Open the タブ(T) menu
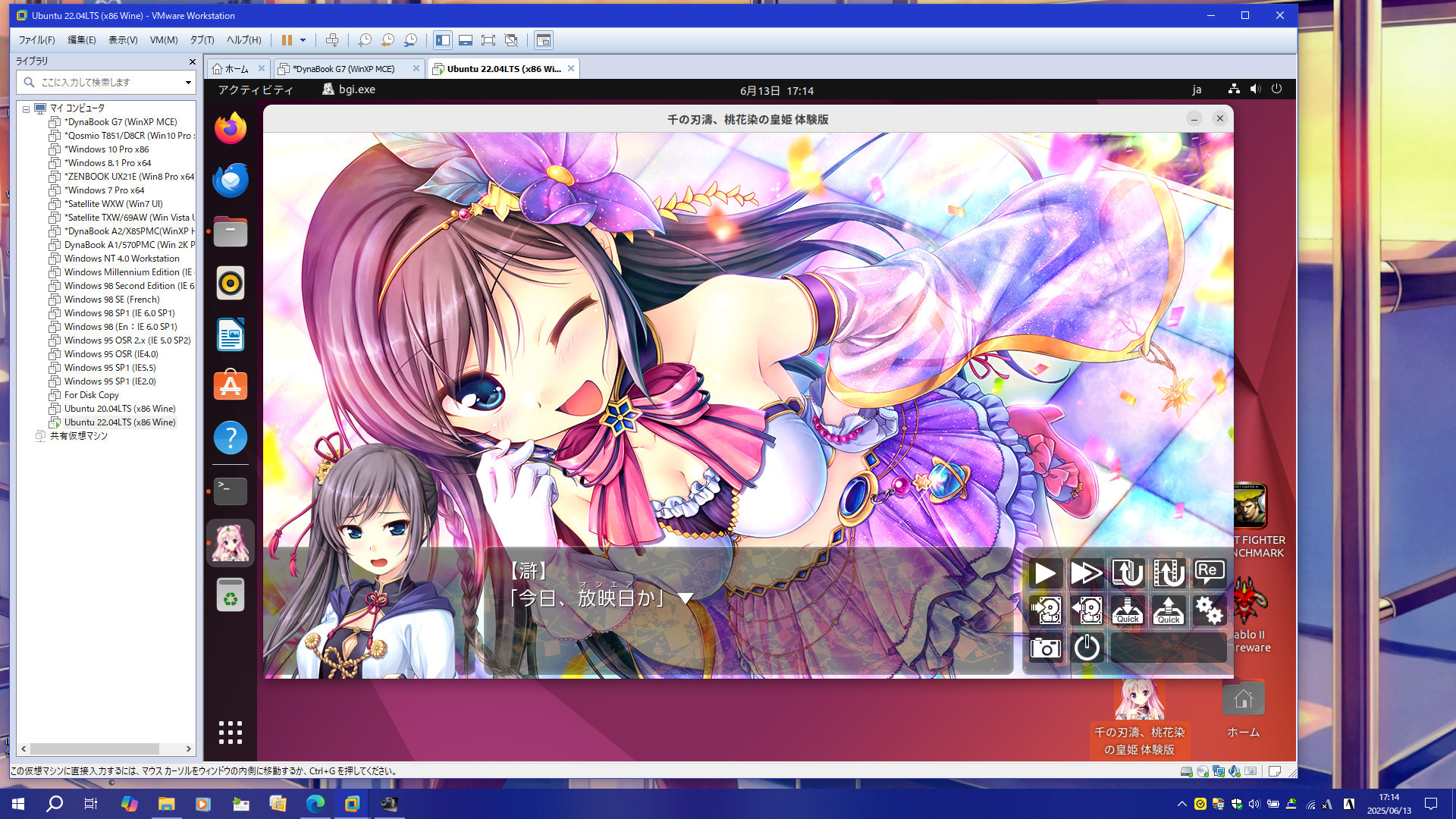This screenshot has width=1456, height=819. click(202, 40)
